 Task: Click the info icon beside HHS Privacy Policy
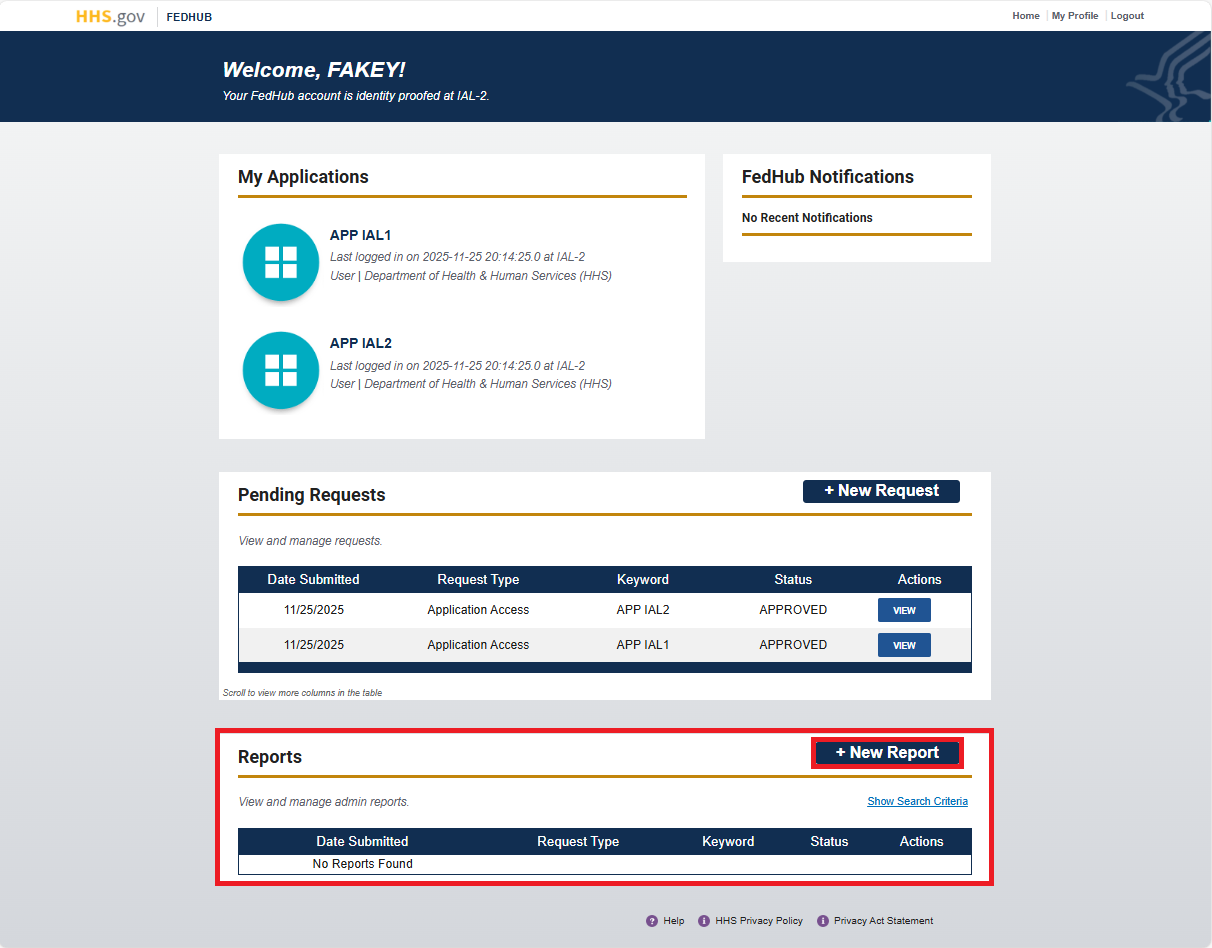(704, 921)
